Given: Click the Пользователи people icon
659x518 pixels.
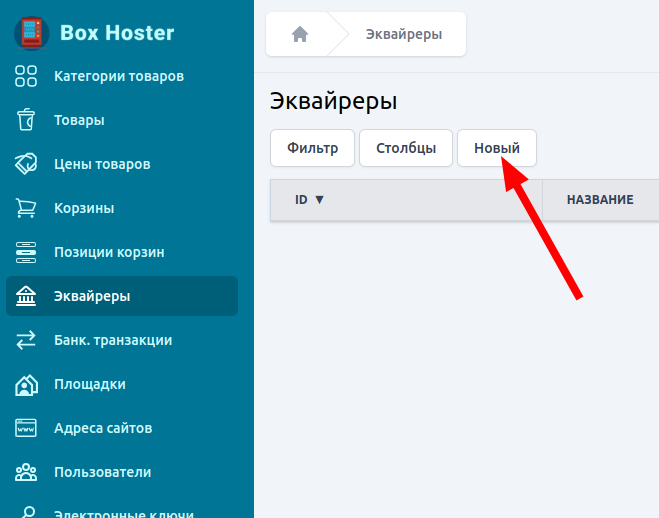Looking at the screenshot, I should tap(26, 472).
